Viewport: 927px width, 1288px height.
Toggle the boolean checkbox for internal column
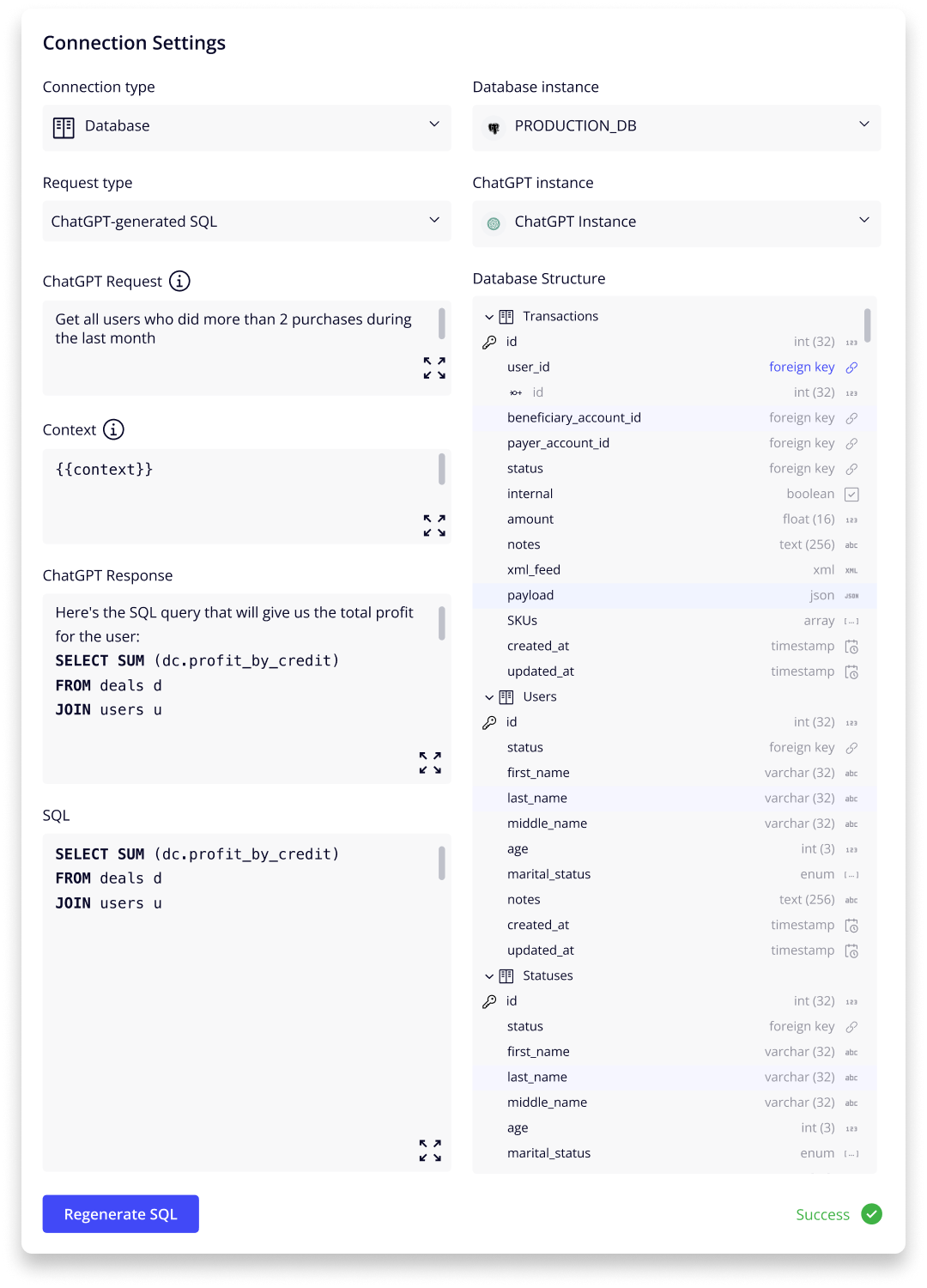pyautogui.click(x=851, y=495)
